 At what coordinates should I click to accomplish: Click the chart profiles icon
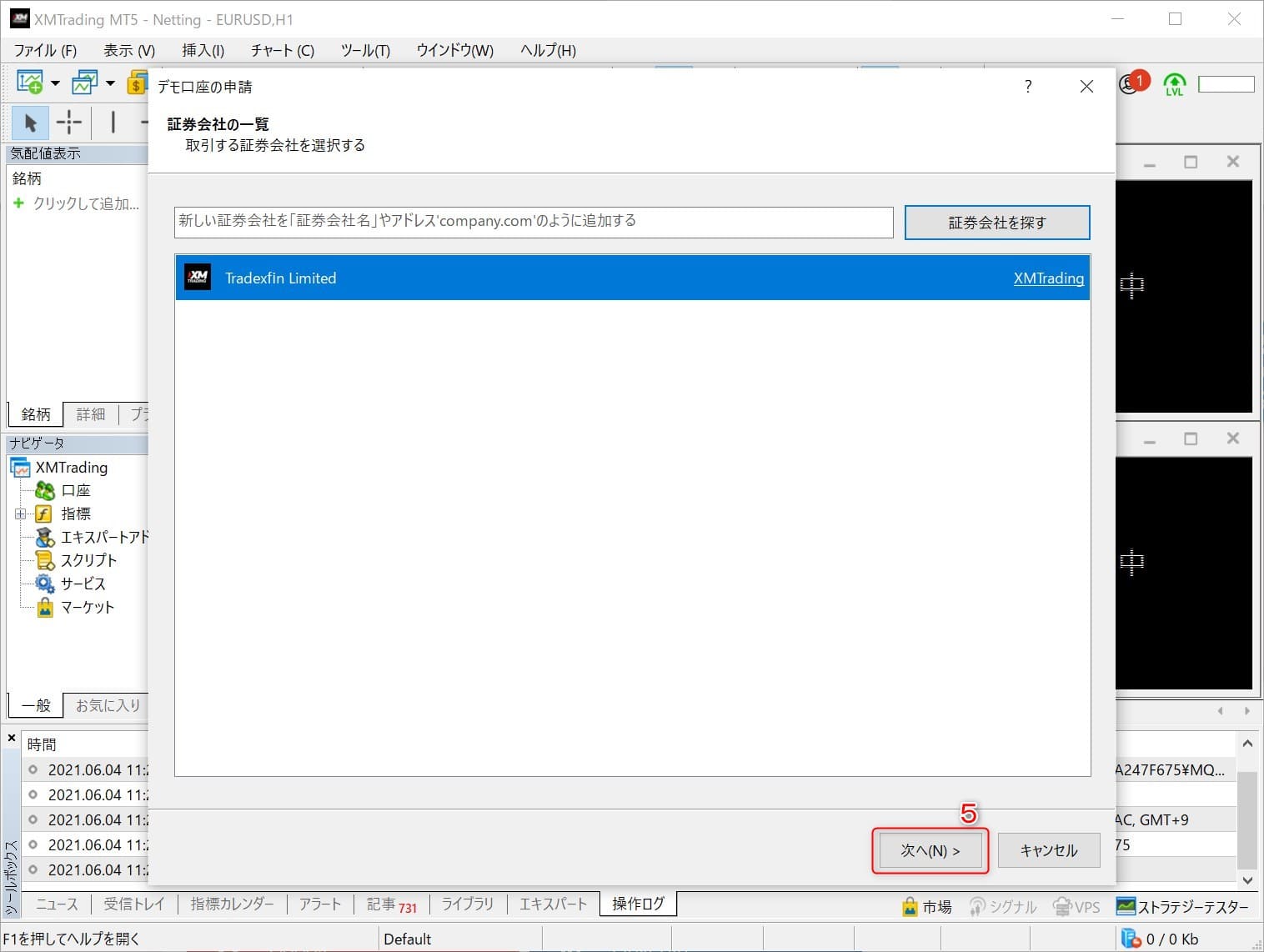click(84, 83)
